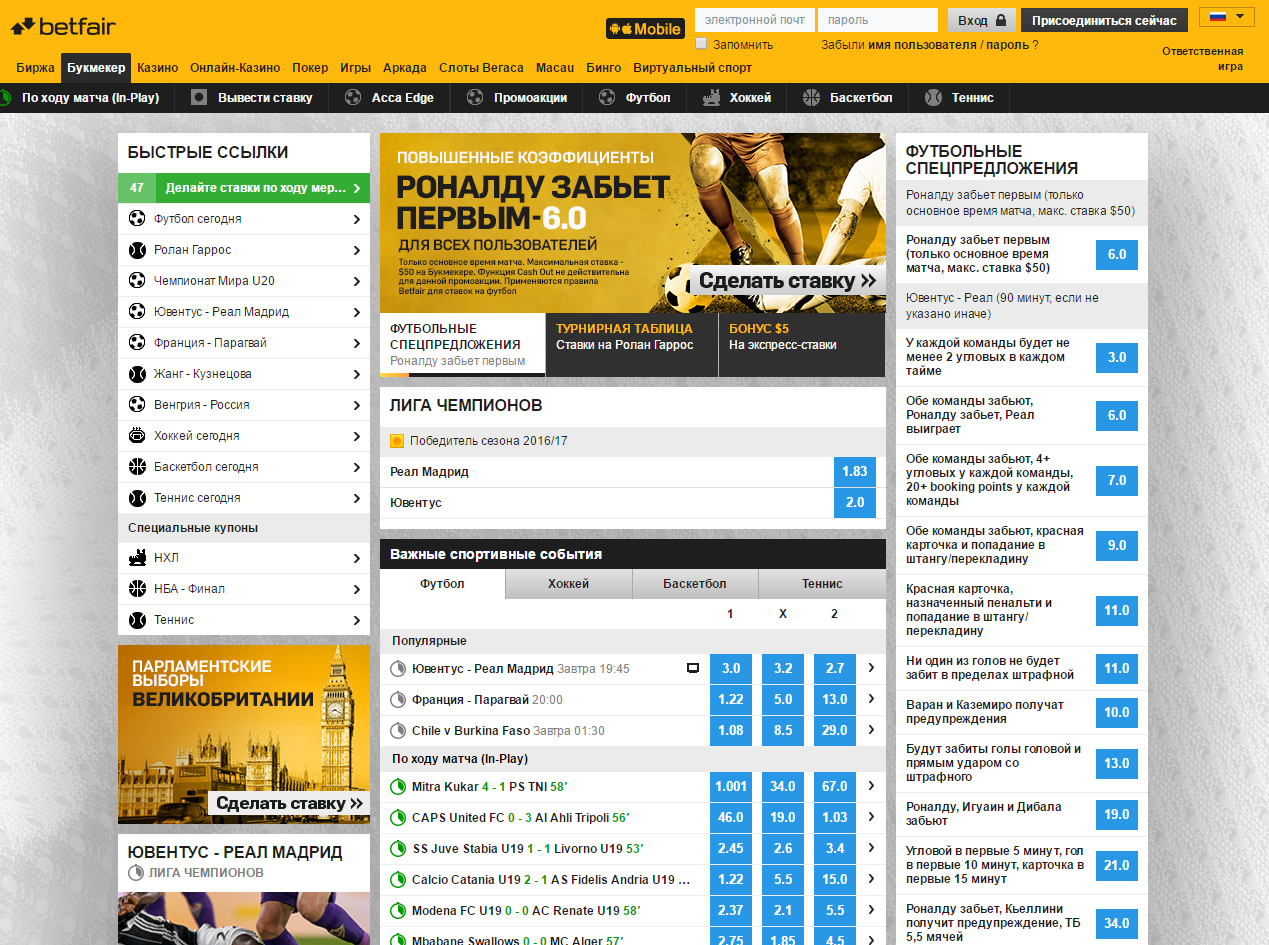The width and height of the screenshot is (1269, 945).
Task: Open the Слоты Вегаса menu item
Action: tap(481, 68)
